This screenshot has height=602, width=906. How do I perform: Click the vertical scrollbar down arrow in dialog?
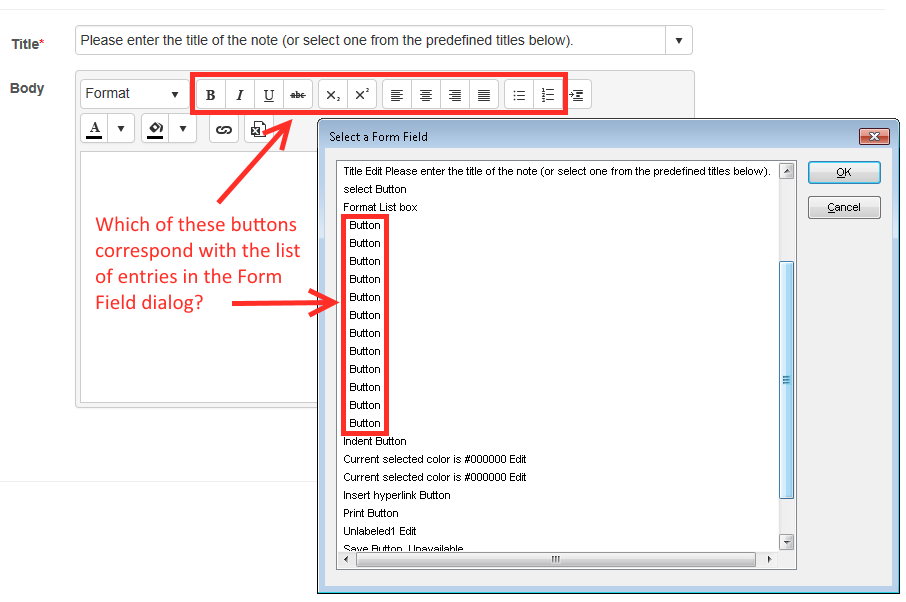click(x=786, y=542)
